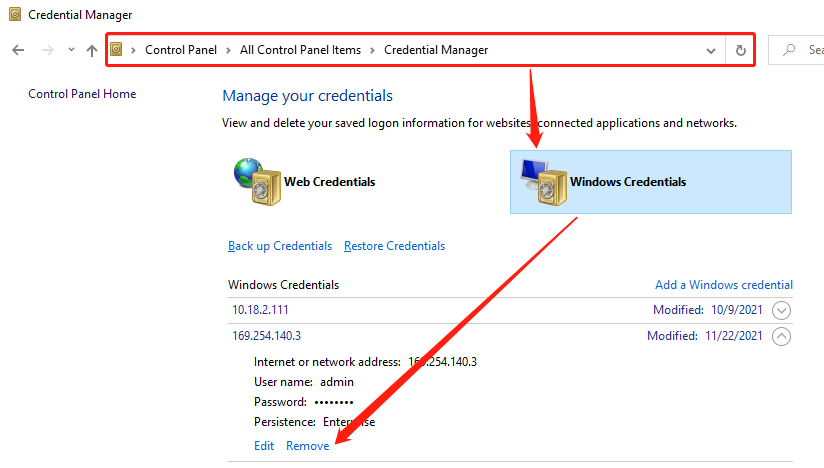Select Web Credentials tab label
This screenshot has width=824, height=468.
pos(330,182)
